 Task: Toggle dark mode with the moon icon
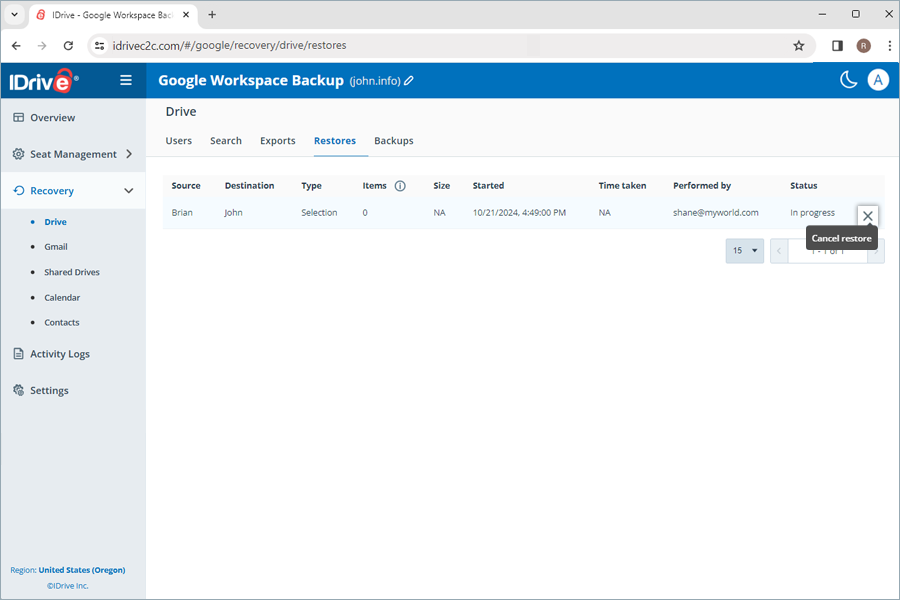tap(848, 80)
